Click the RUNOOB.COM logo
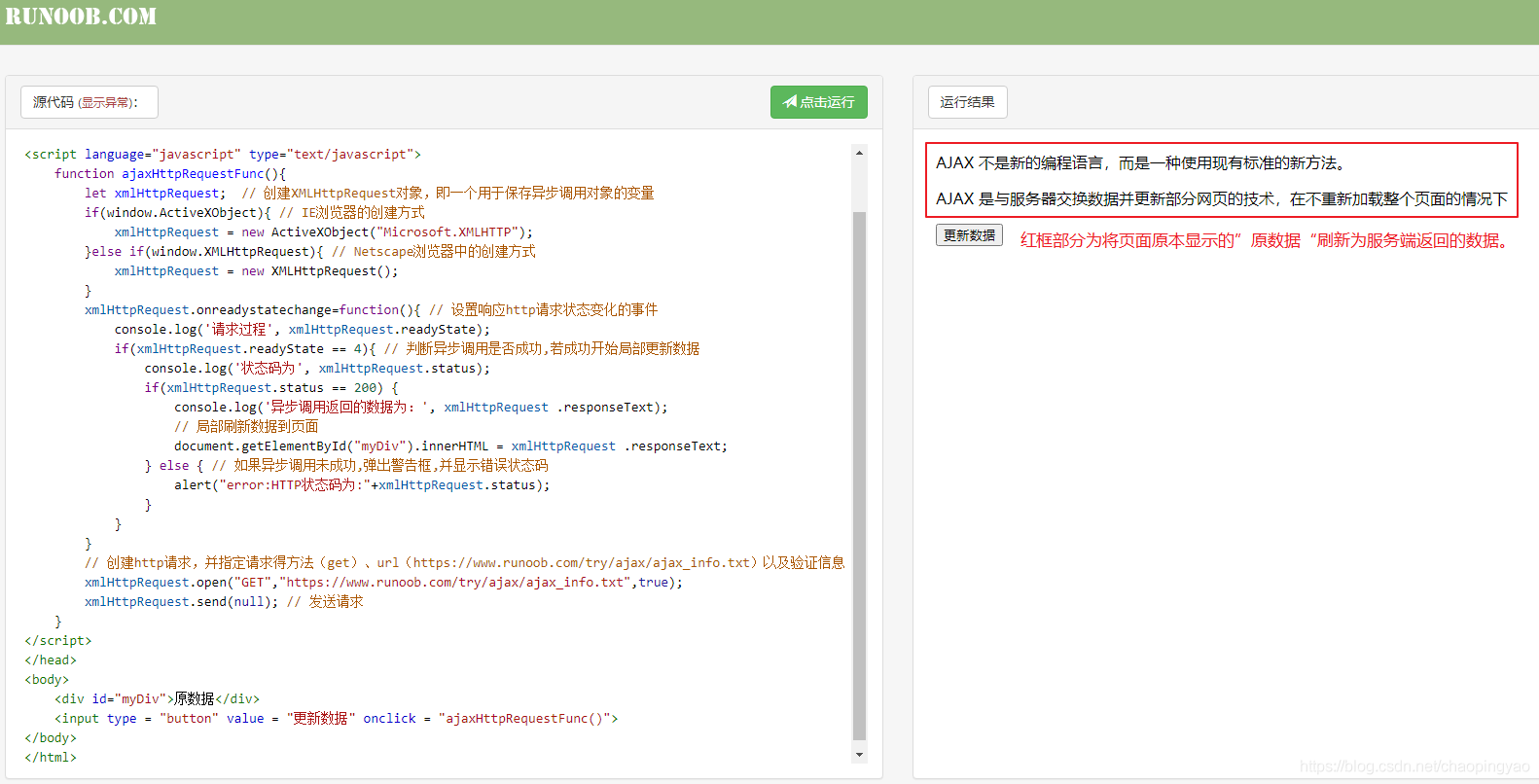The height and width of the screenshot is (784, 1539). 81,17
